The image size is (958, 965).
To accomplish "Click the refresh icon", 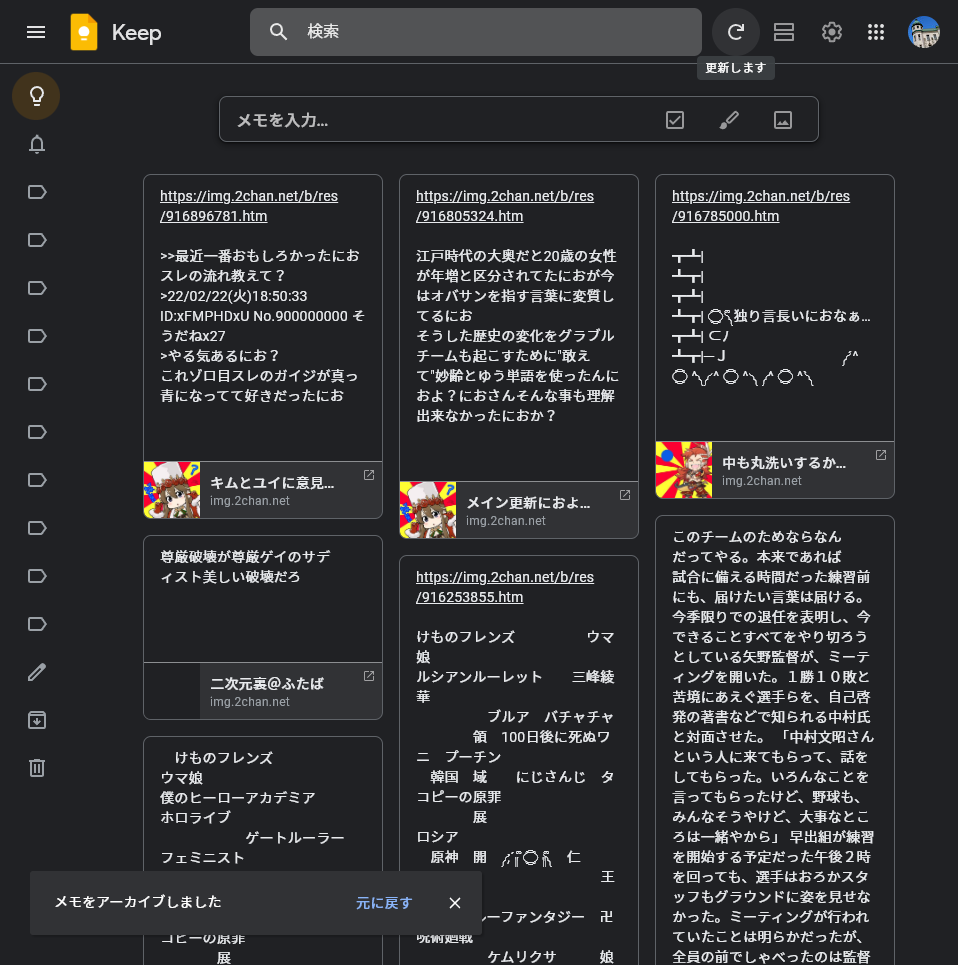I will [x=736, y=32].
